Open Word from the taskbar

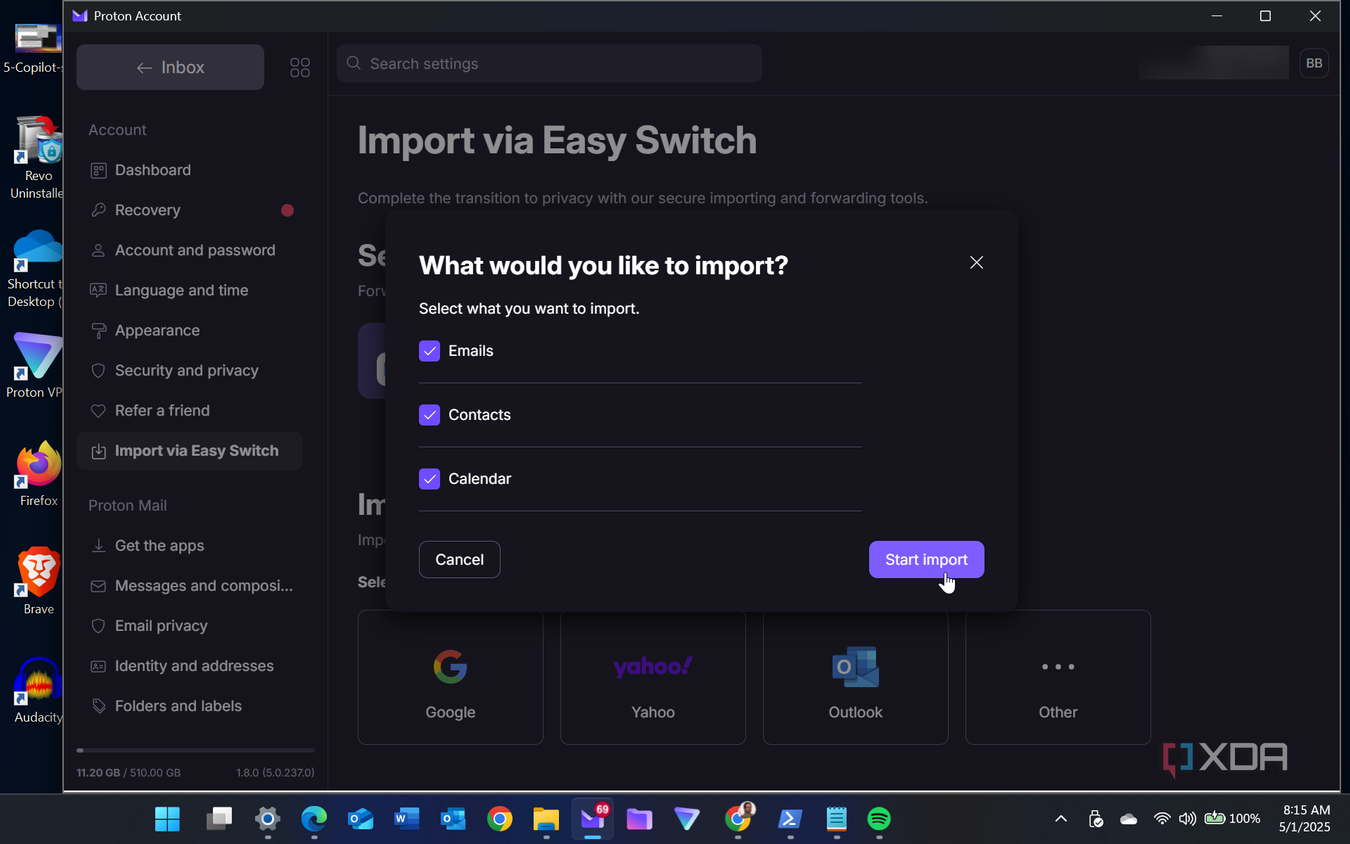(x=406, y=819)
